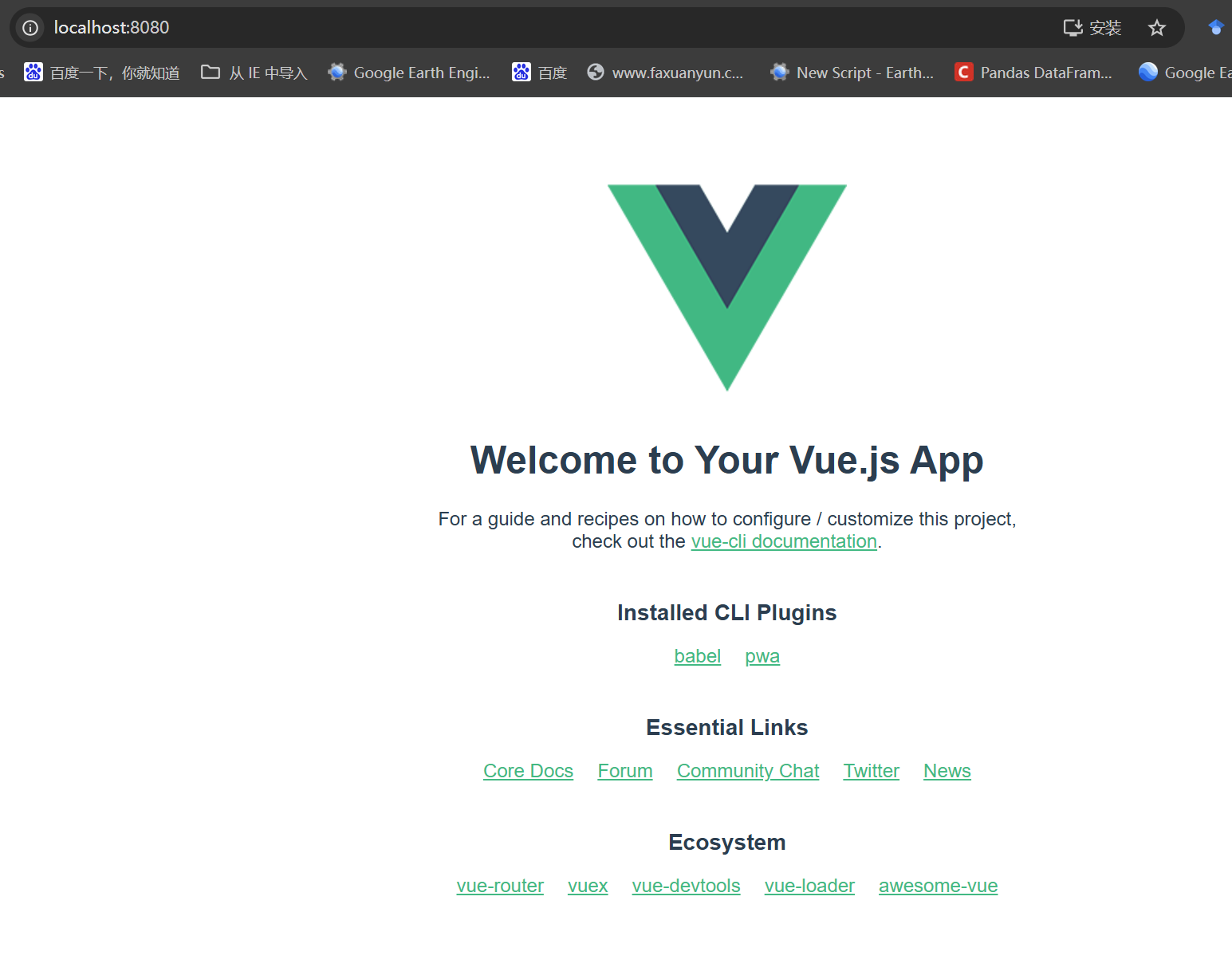Viewport: 1232px width, 979px height.
Task: Open the Twitter essential link
Action: (x=872, y=771)
